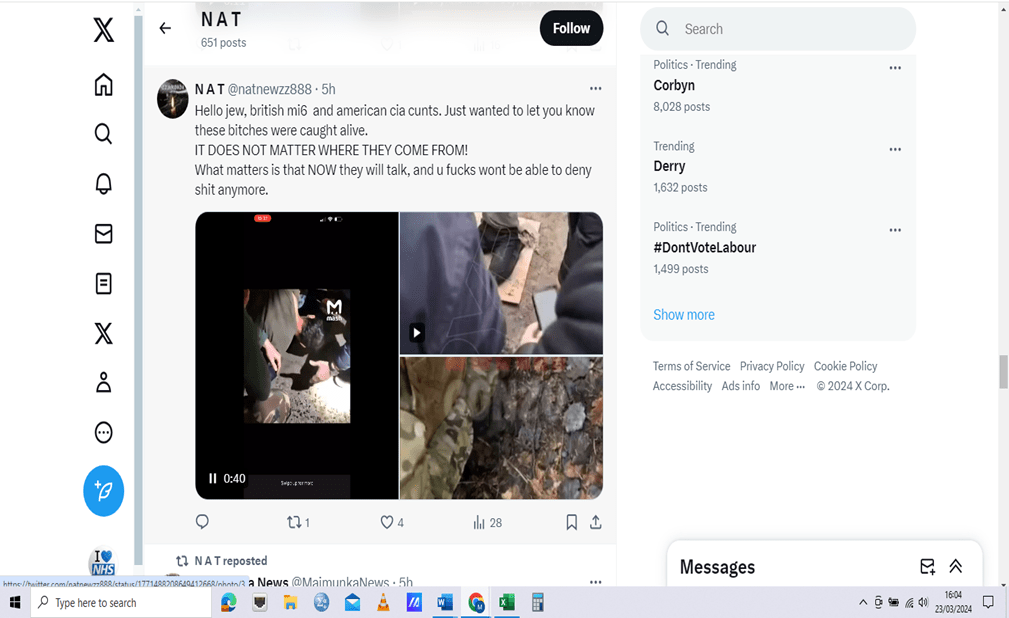Open Profile person icon in sidebar
Screen dimensions: 1009x618
point(103,382)
